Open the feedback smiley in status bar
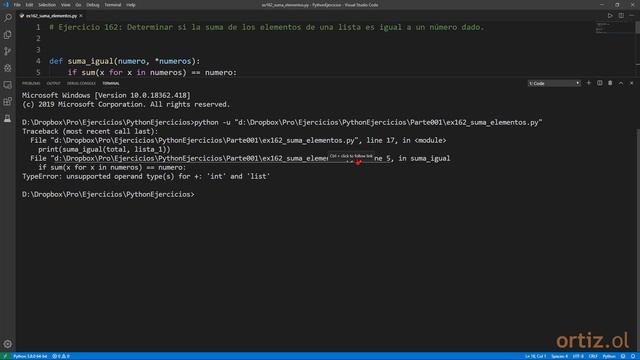 click(x=623, y=356)
